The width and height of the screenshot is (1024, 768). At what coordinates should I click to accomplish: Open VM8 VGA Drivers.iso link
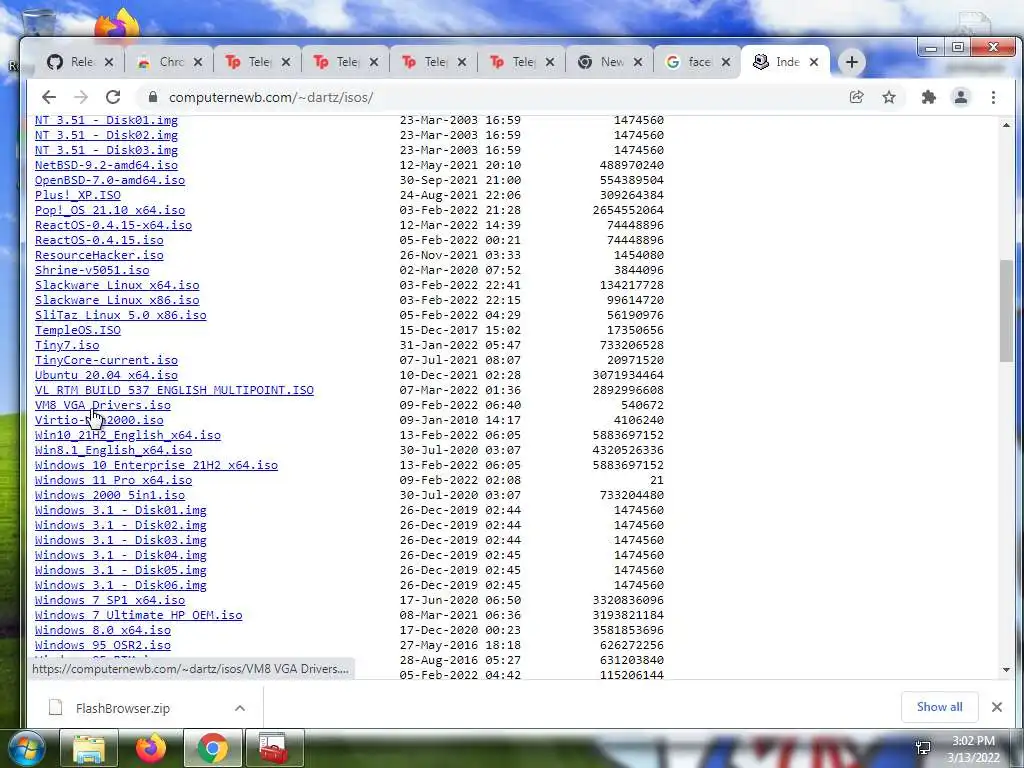[x=103, y=405]
